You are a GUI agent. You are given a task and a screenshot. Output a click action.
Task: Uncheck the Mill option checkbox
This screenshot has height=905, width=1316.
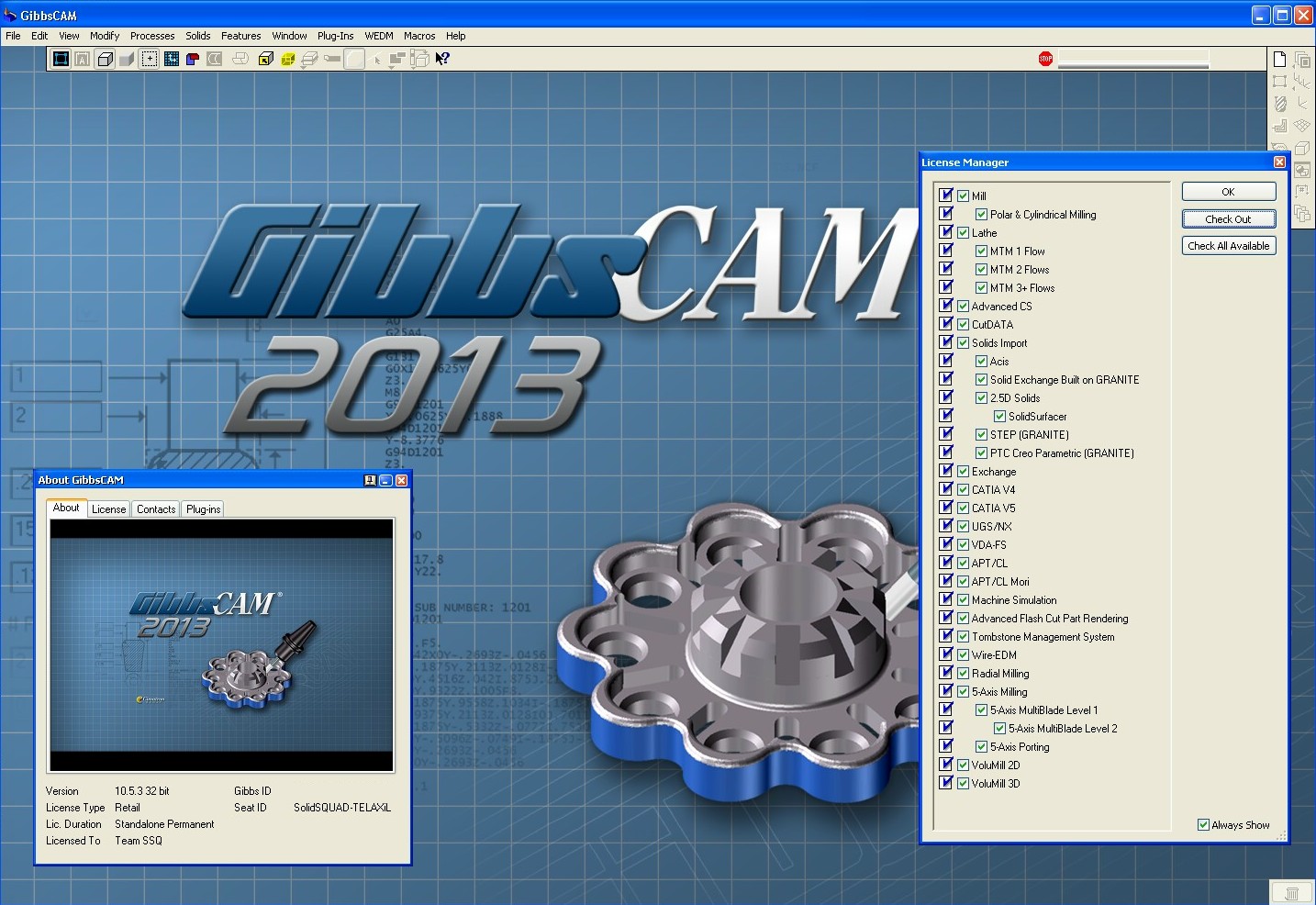pos(963,196)
